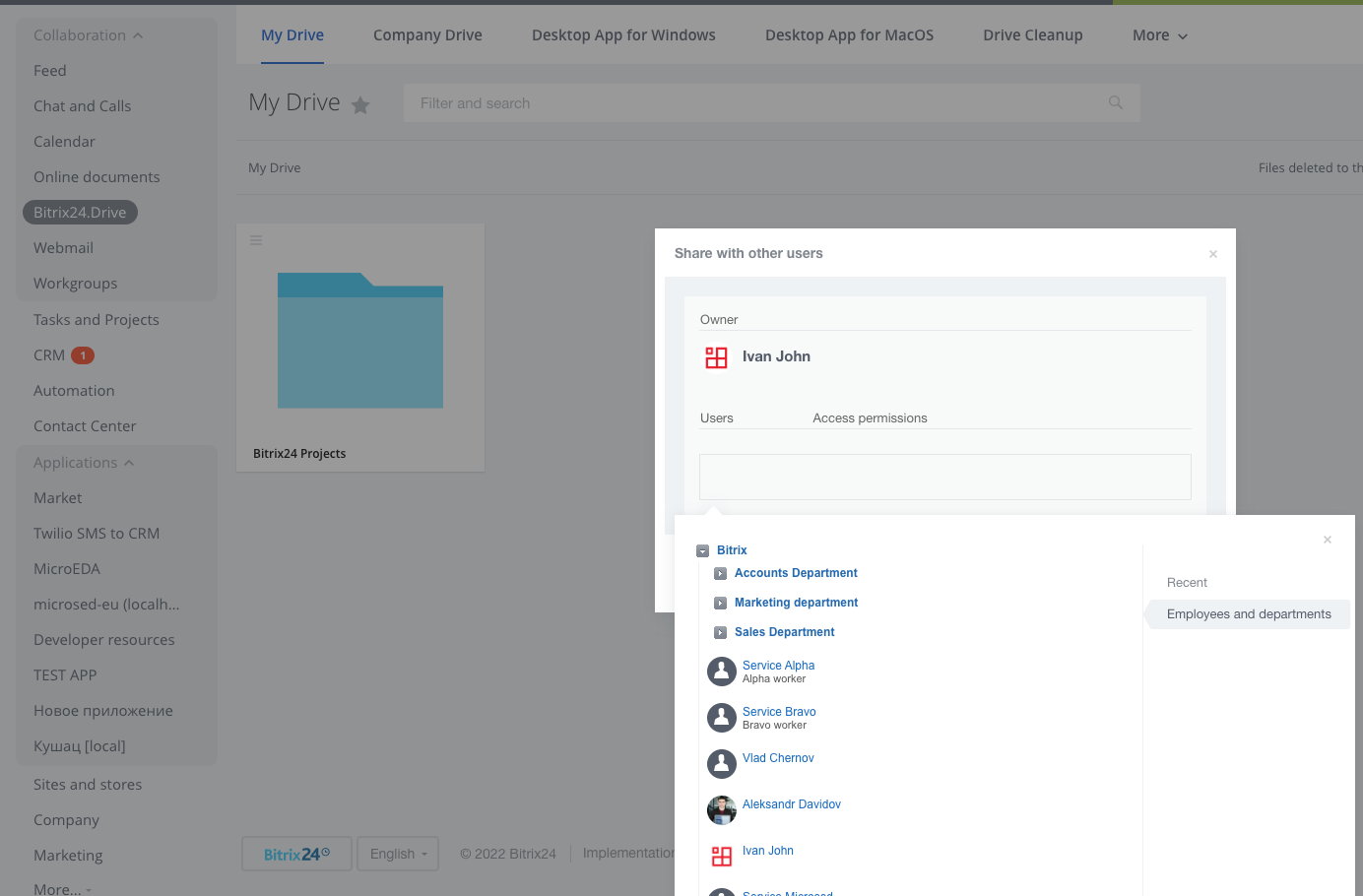This screenshot has width=1363, height=896.
Task: Open TEST APP in sidebar
Action: pyautogui.click(x=65, y=675)
